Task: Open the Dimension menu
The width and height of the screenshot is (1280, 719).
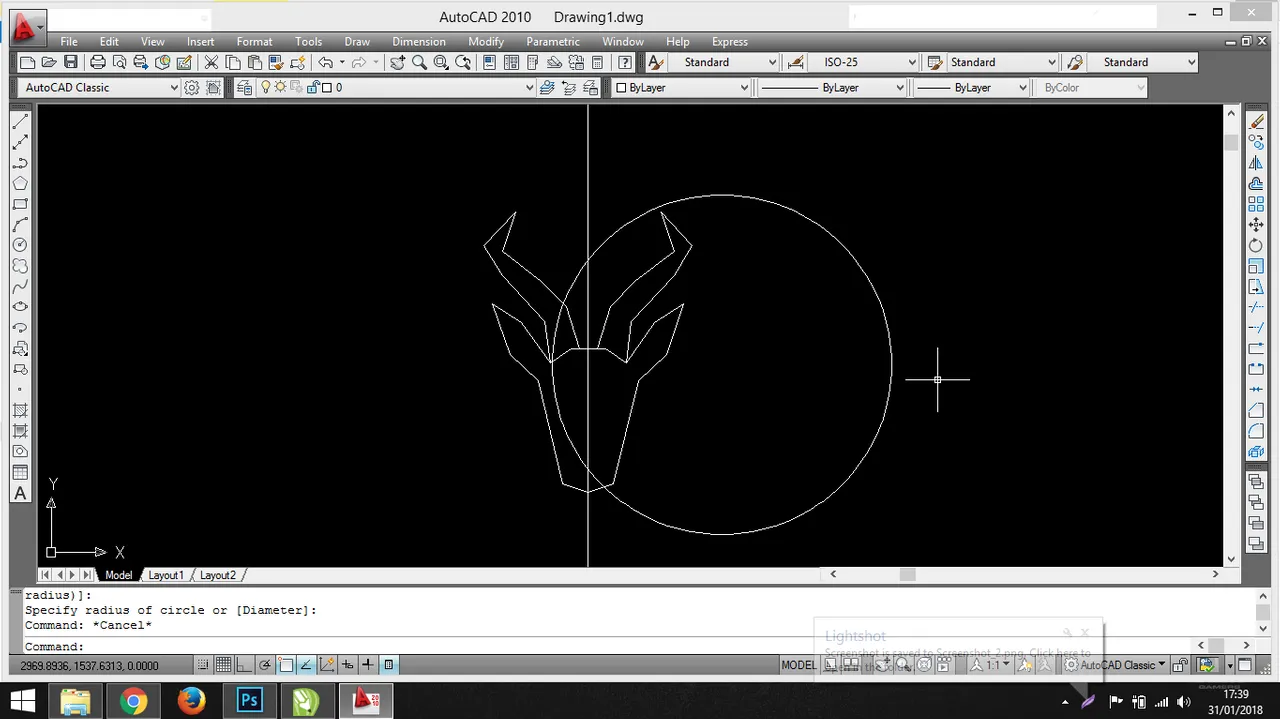Action: (x=419, y=41)
